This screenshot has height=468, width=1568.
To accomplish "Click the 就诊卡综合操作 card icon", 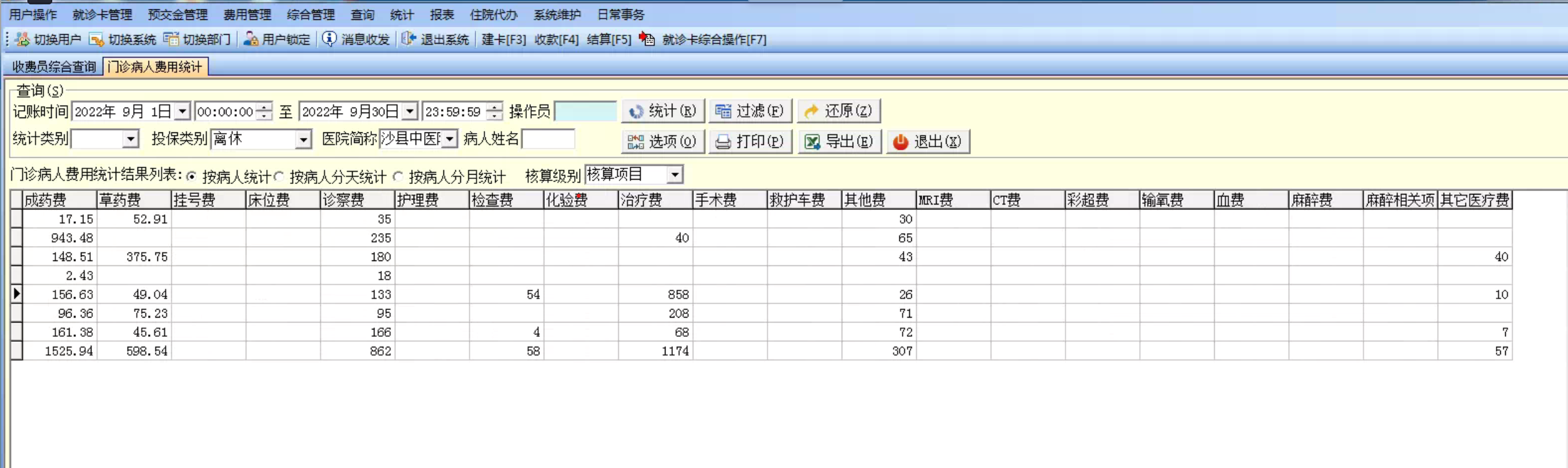I will click(647, 40).
